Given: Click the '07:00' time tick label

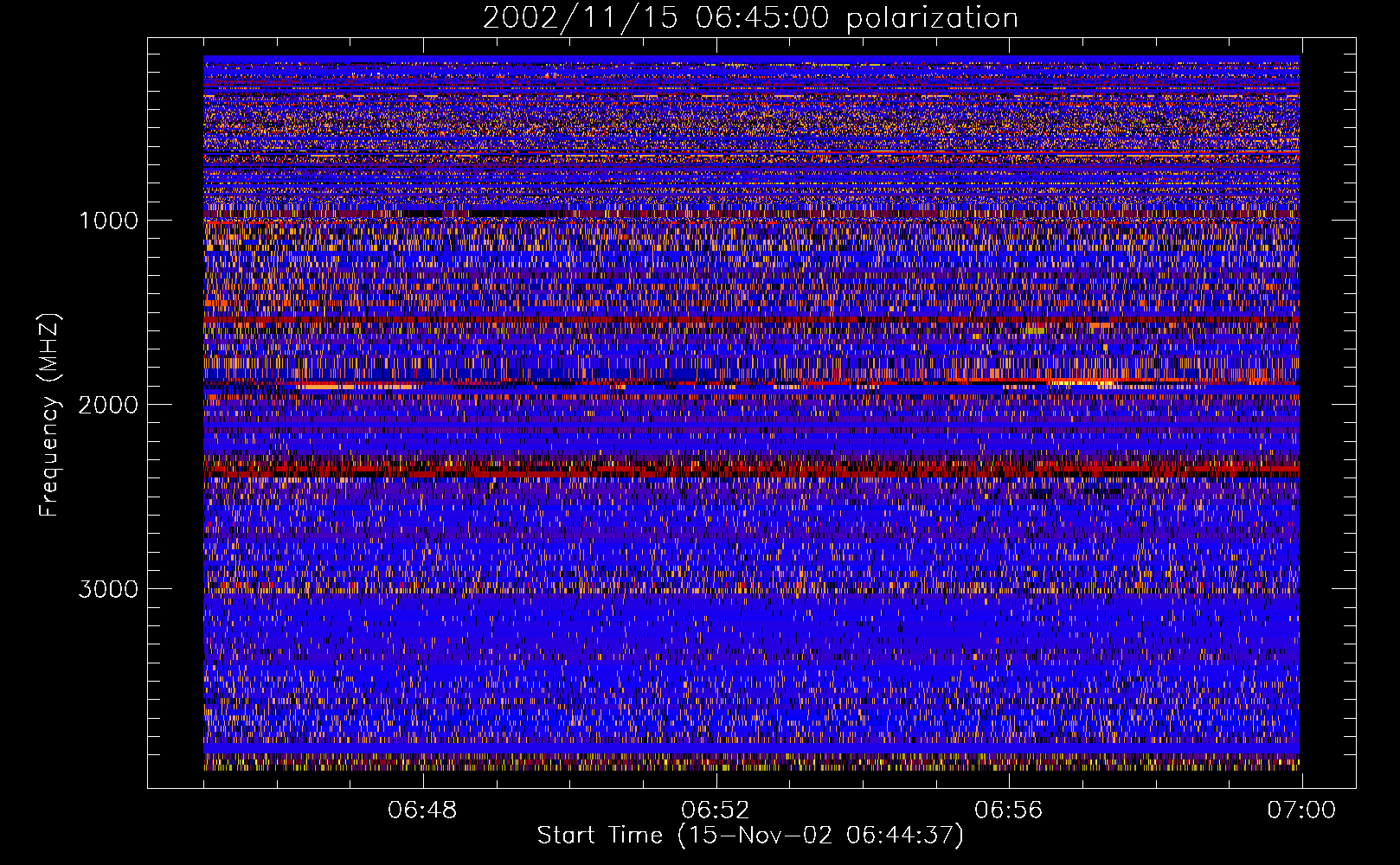Looking at the screenshot, I should click(x=1301, y=811).
